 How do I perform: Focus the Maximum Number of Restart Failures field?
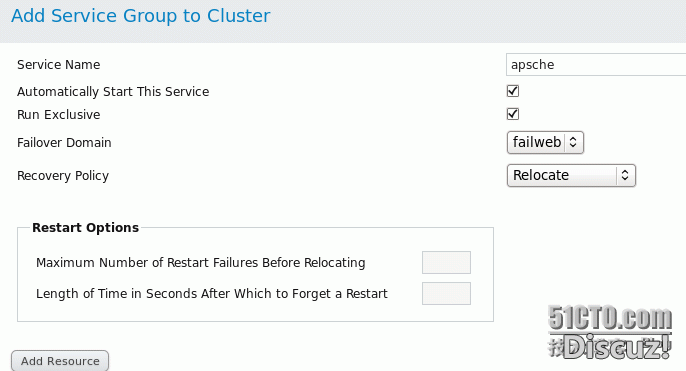point(446,262)
